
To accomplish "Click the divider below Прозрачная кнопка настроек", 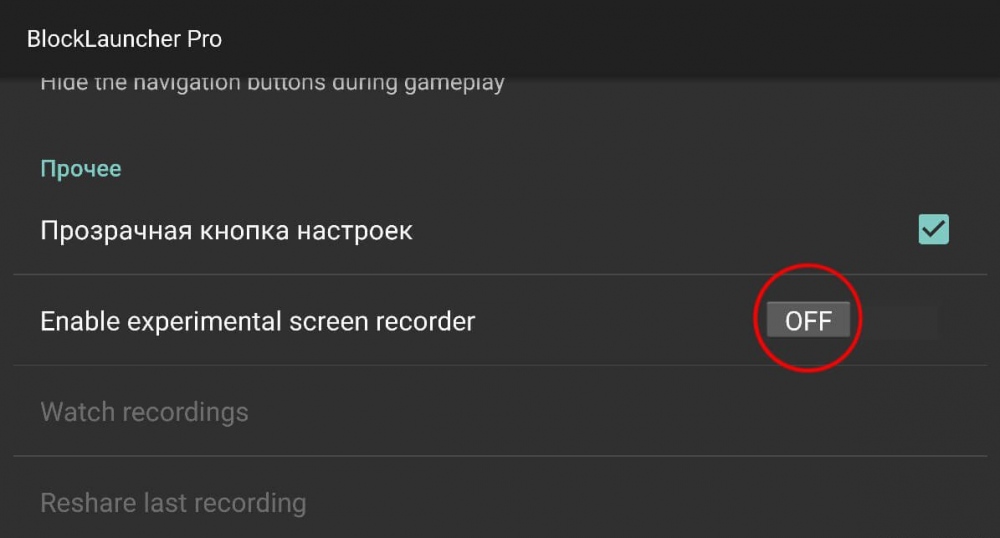I will click(x=500, y=275).
